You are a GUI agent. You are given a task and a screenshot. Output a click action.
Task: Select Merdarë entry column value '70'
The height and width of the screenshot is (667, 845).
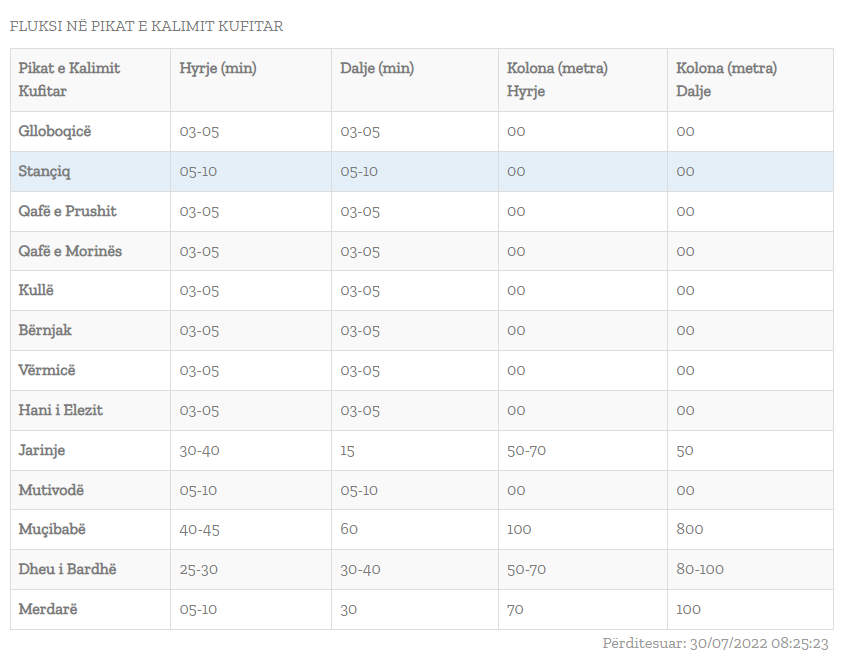click(515, 609)
